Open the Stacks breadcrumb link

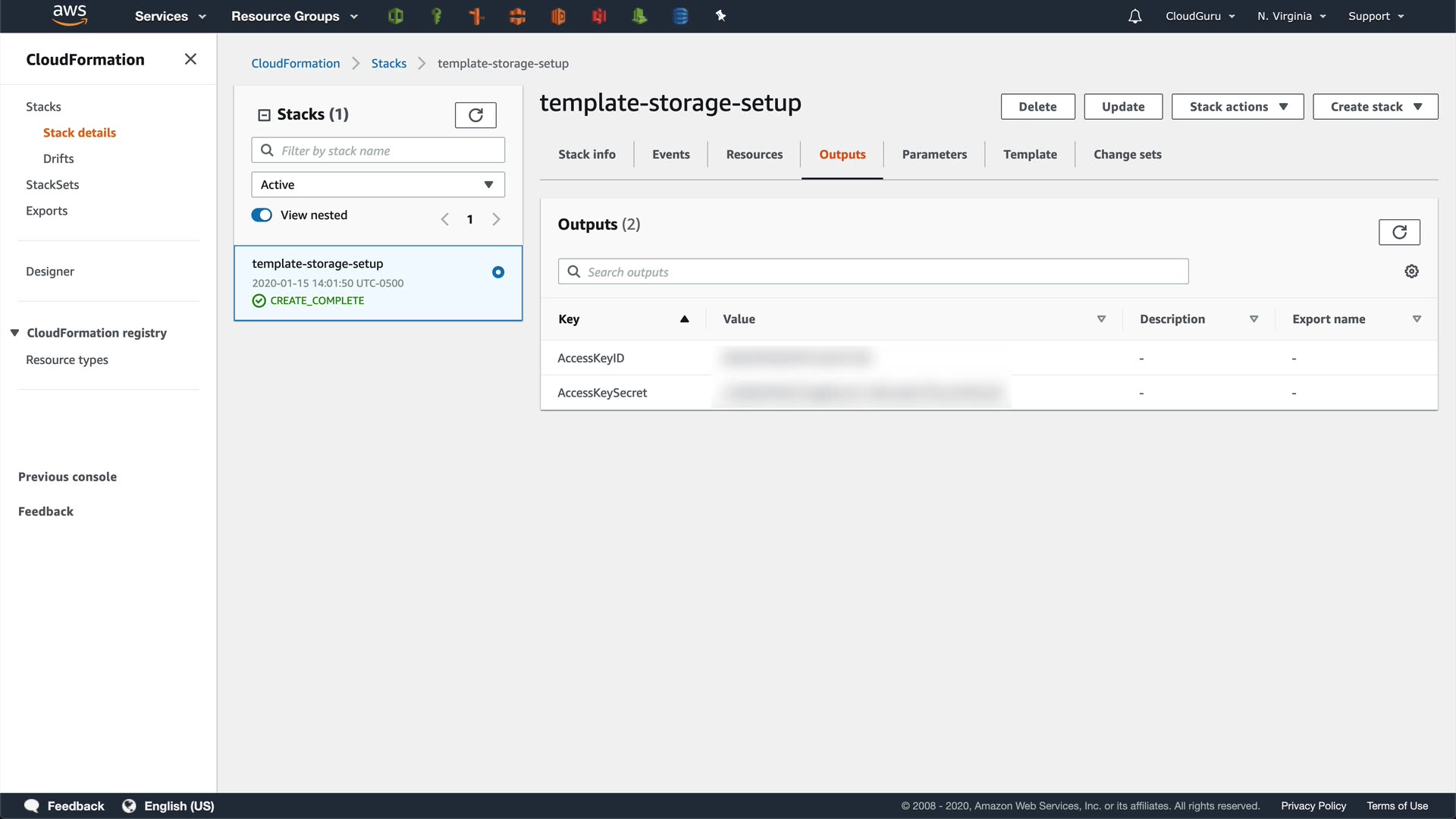click(x=388, y=64)
